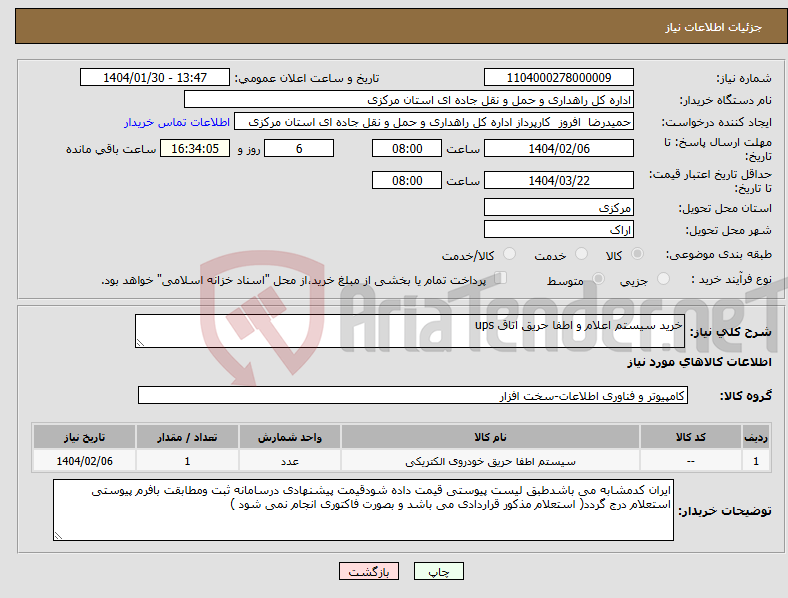Click the ردیف column header
The width and height of the screenshot is (788, 598).
pyautogui.click(x=756, y=437)
